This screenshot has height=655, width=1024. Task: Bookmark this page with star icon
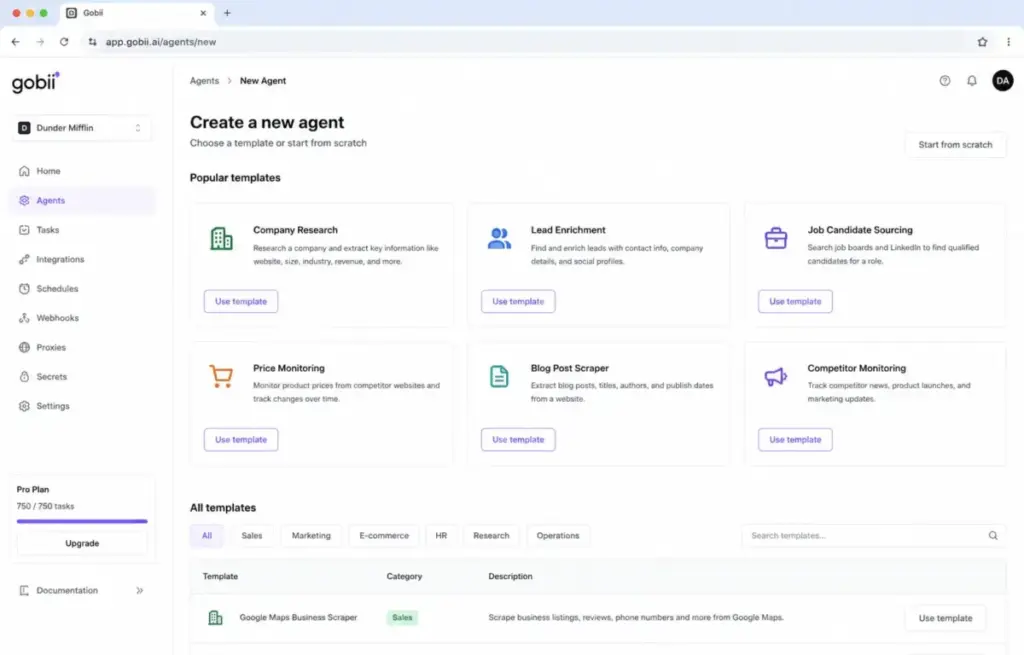click(x=982, y=42)
